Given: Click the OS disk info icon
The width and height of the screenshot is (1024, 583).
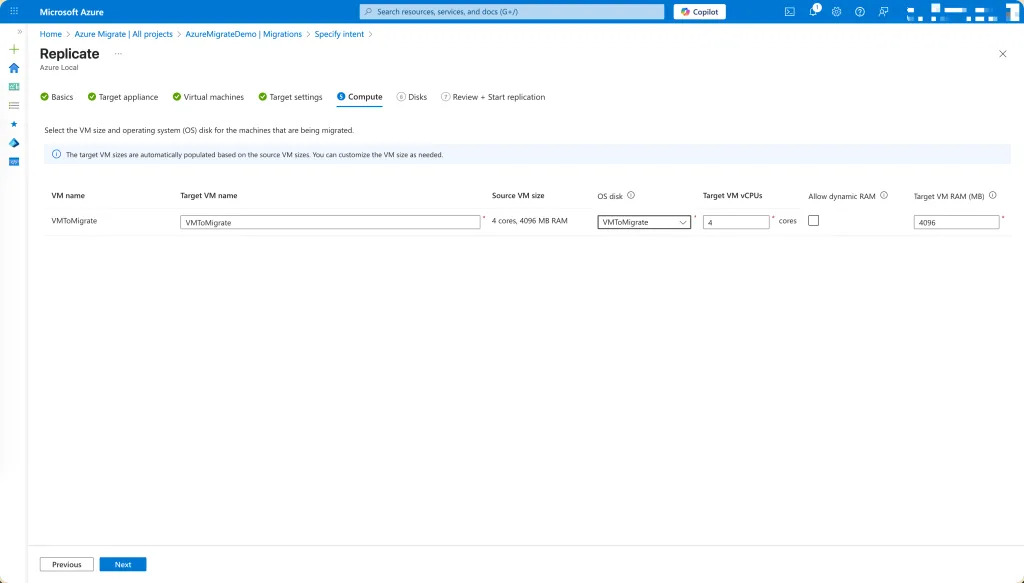Looking at the screenshot, I should click(631, 196).
